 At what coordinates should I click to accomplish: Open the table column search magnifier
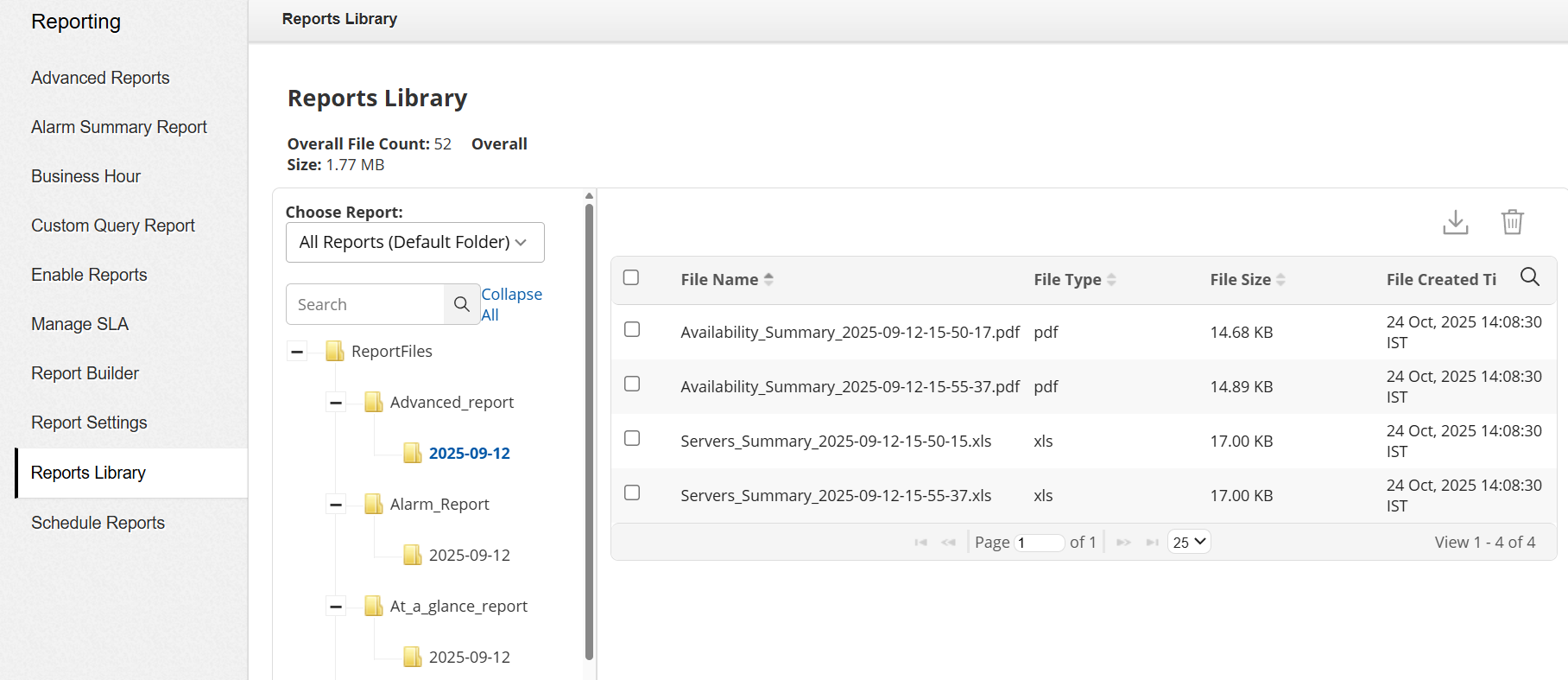pyautogui.click(x=1529, y=276)
